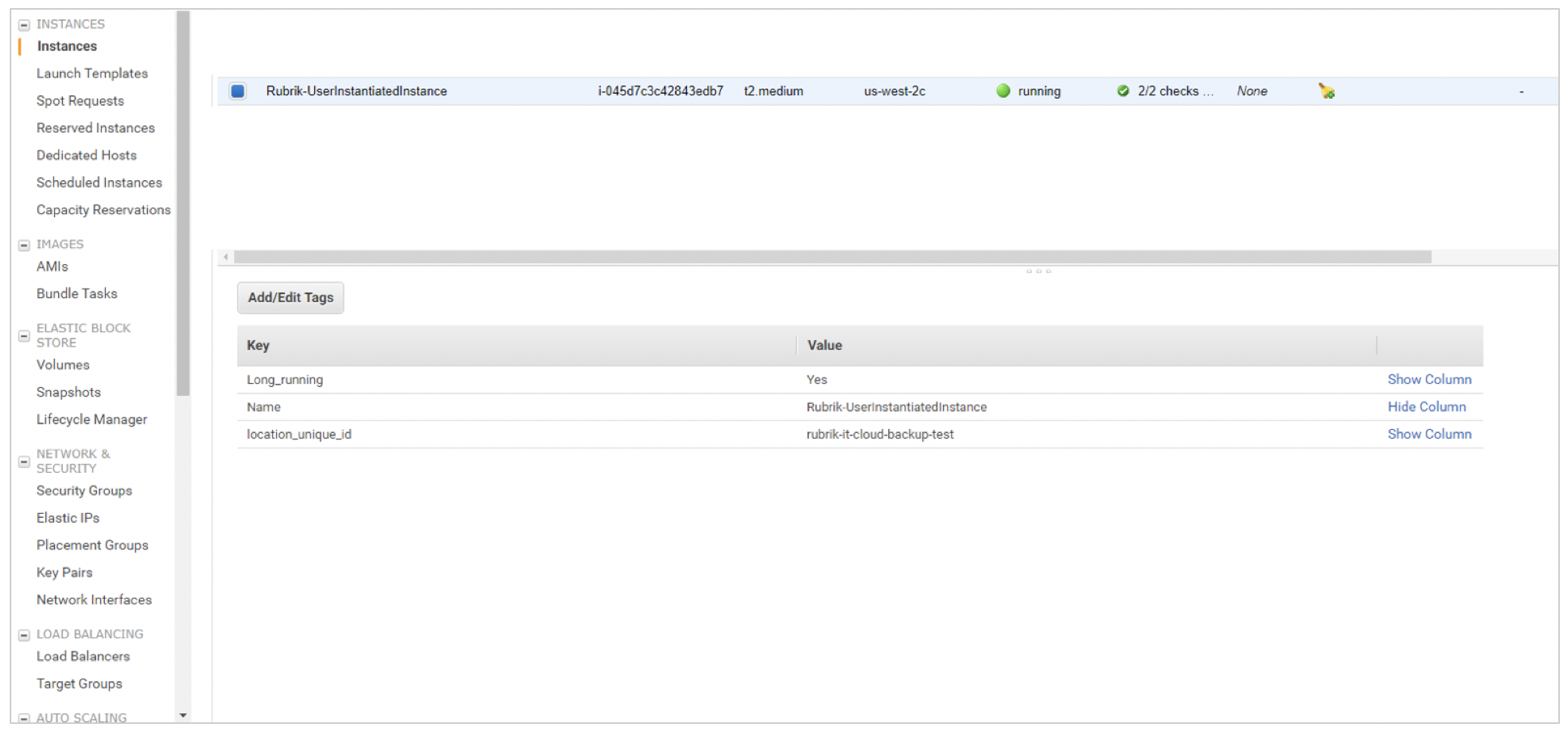
Task: Toggle checkbox for Rubrik-UserInstantiatedInstance row
Action: tap(237, 91)
